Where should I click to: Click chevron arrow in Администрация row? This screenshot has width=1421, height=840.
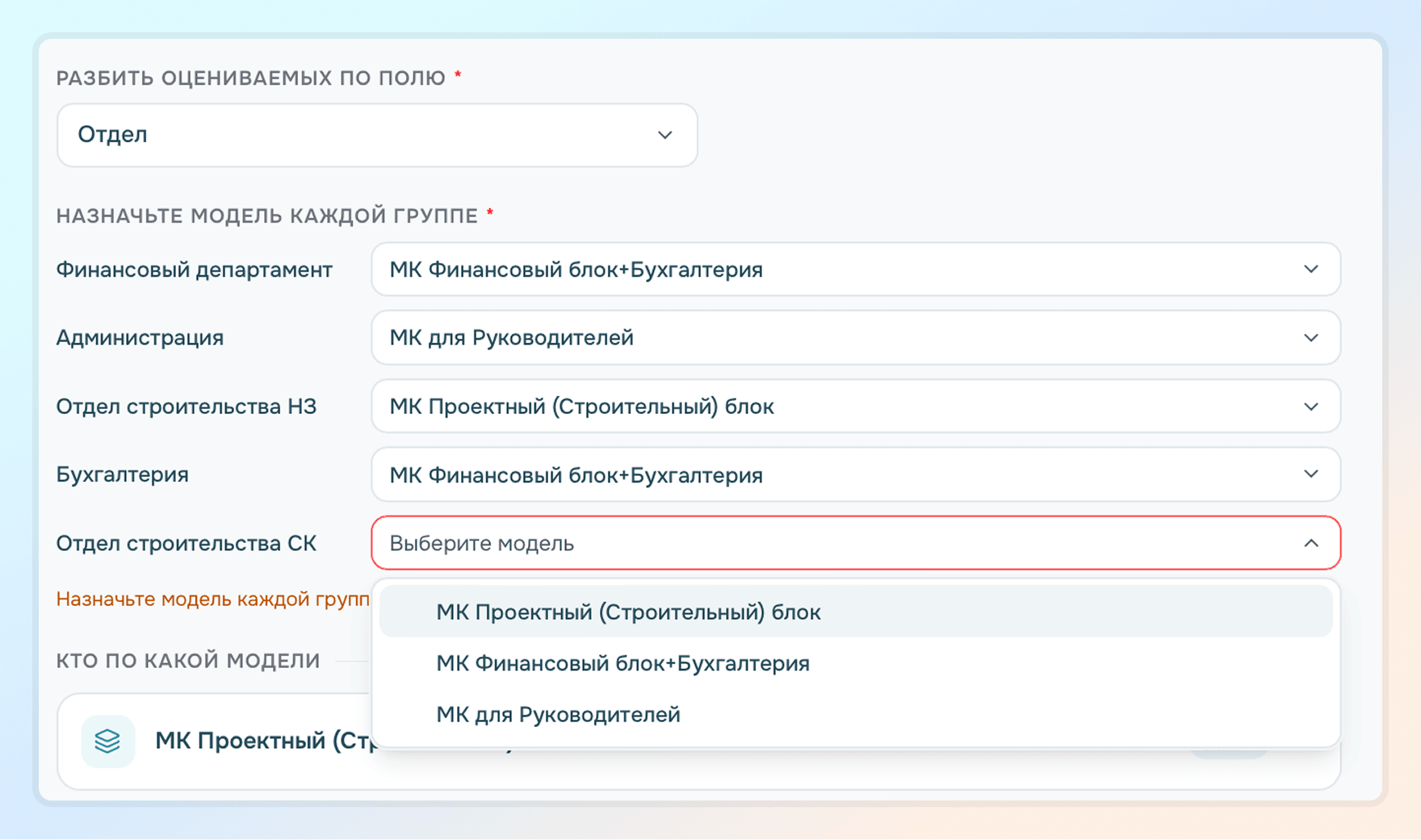1311,337
